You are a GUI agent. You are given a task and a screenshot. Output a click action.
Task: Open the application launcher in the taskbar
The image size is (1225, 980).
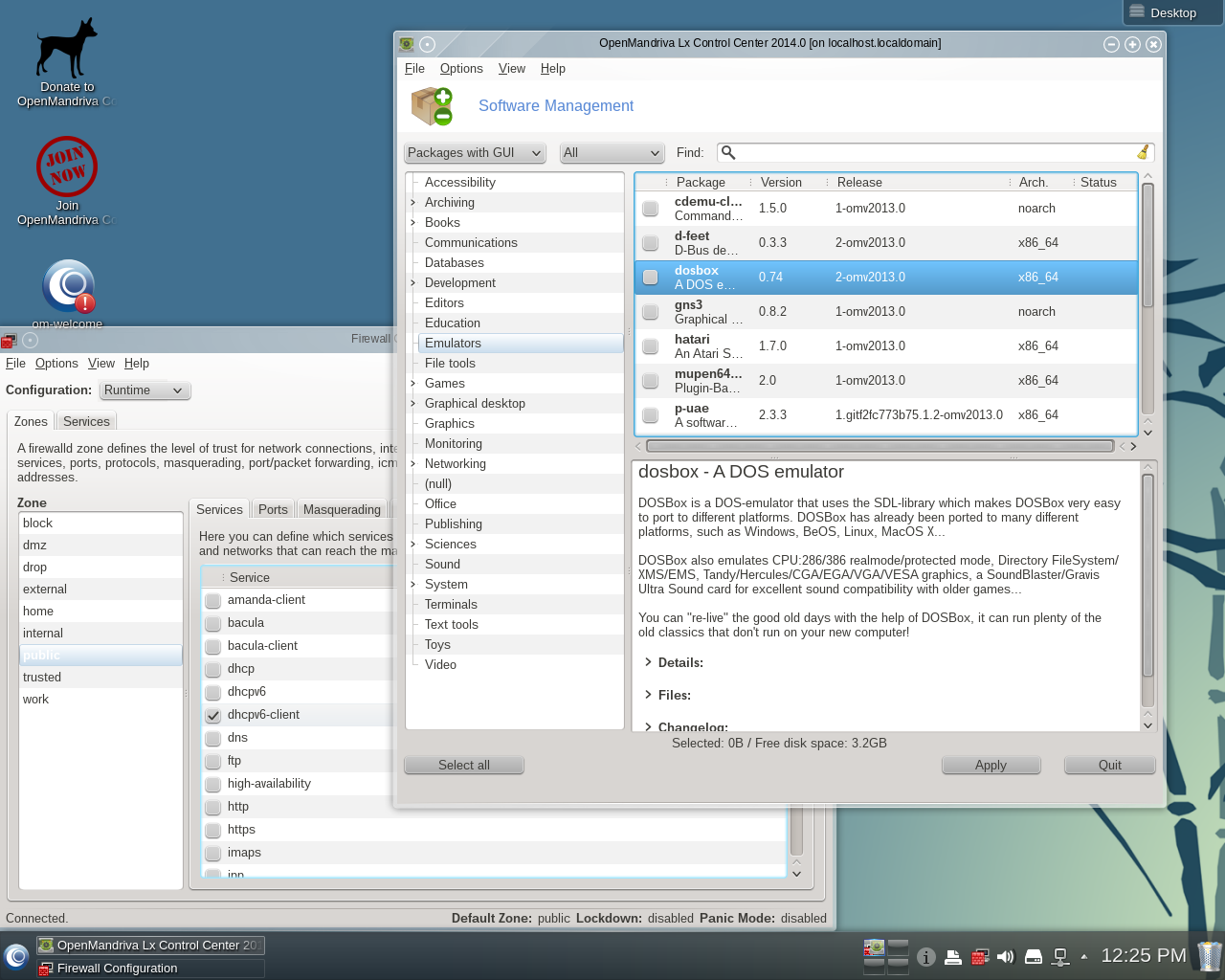click(15, 956)
